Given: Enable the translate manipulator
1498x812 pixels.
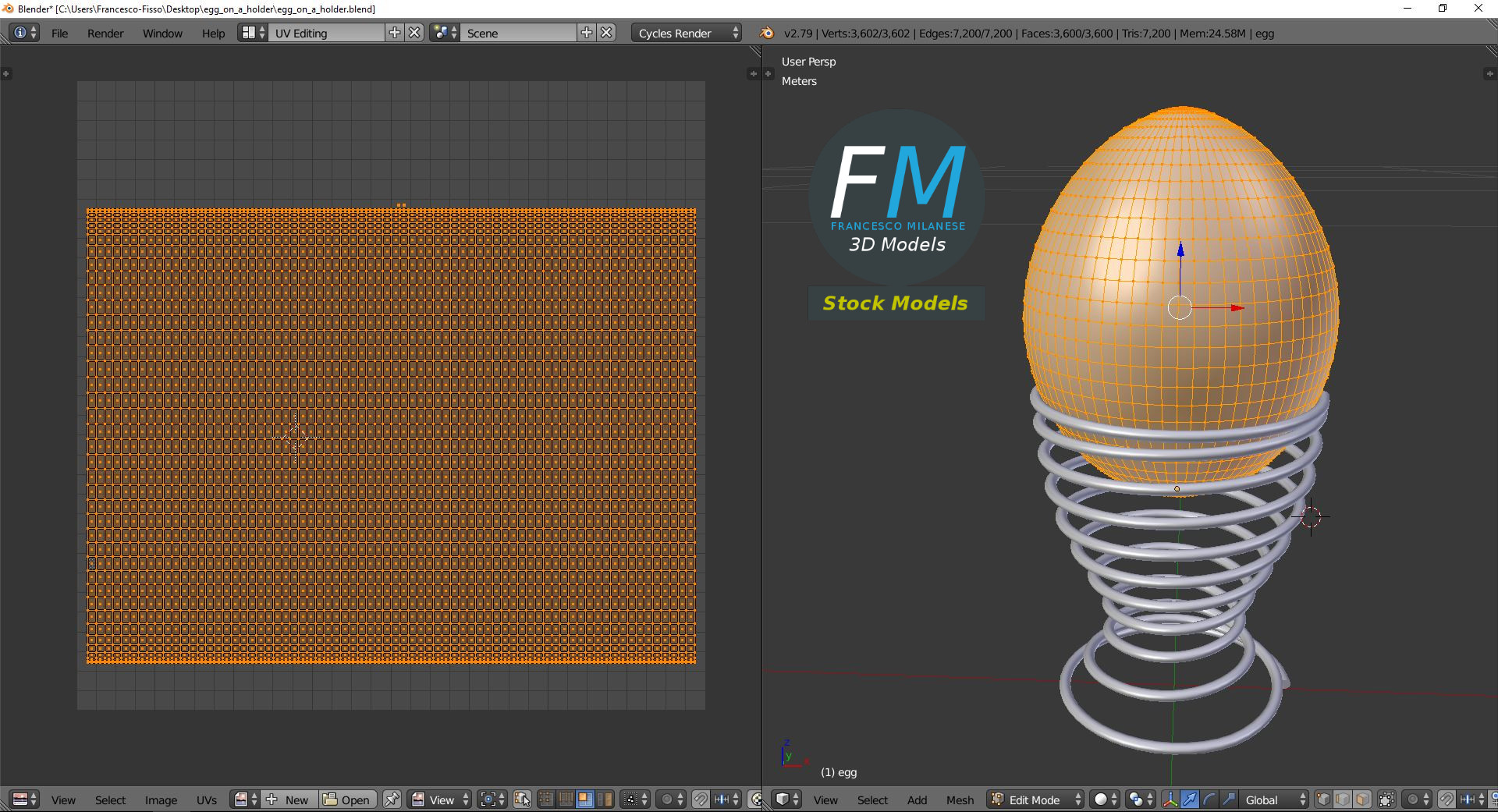Looking at the screenshot, I should 1190,800.
